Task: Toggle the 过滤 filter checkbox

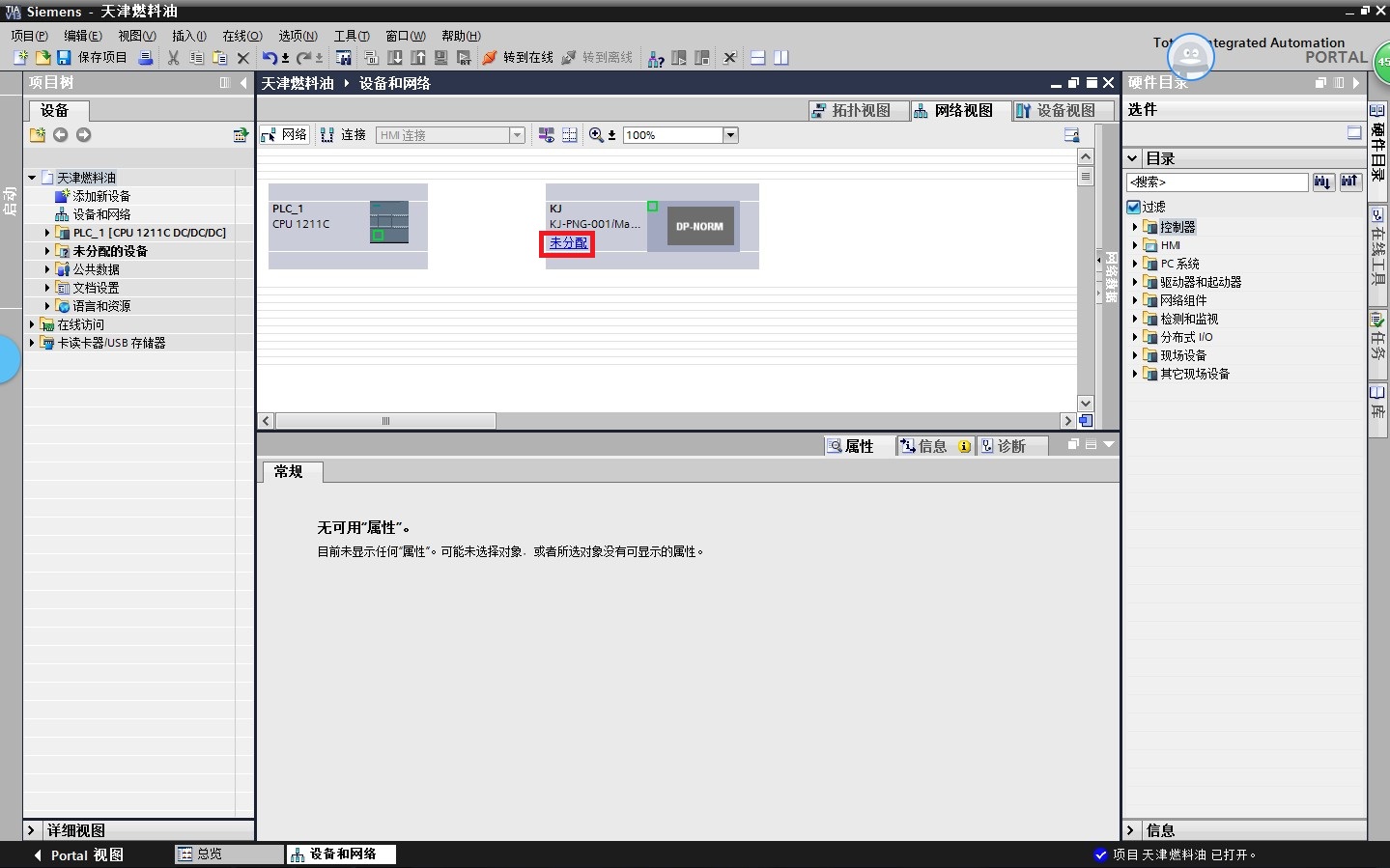Action: point(1134,207)
